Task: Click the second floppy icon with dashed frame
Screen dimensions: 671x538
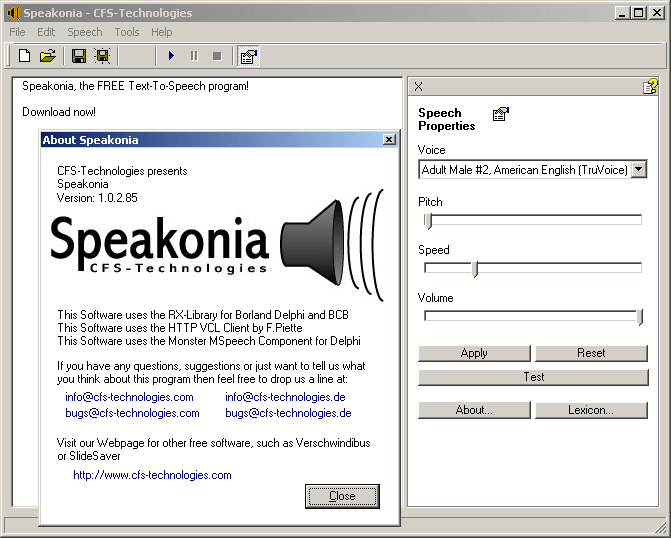Action: click(x=103, y=56)
